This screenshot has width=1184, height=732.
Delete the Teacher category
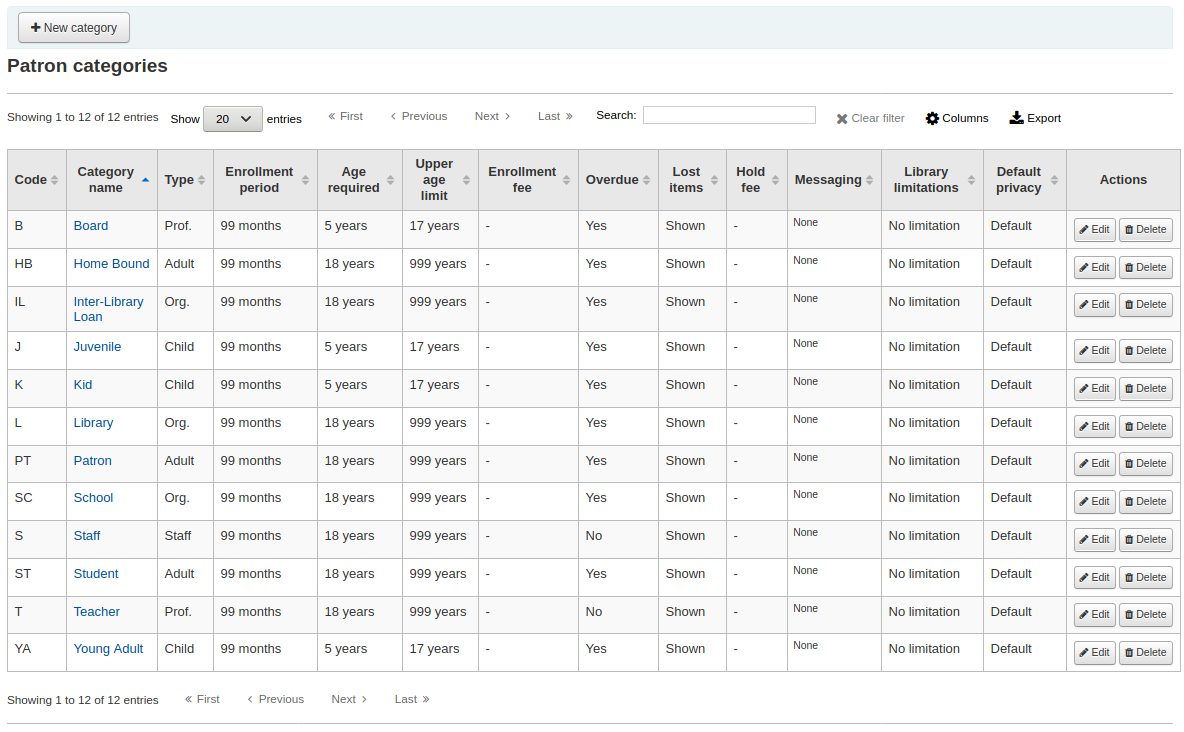click(x=1145, y=614)
